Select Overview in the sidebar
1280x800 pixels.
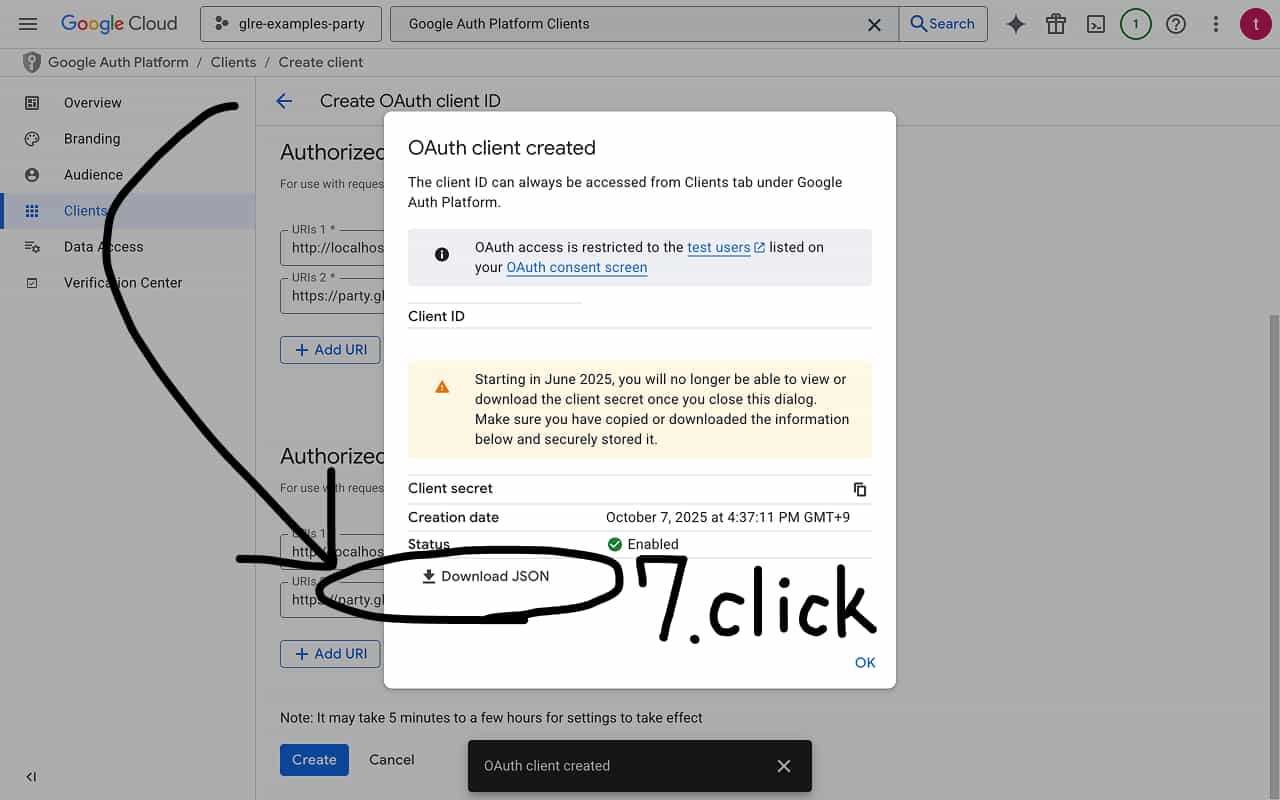point(92,103)
